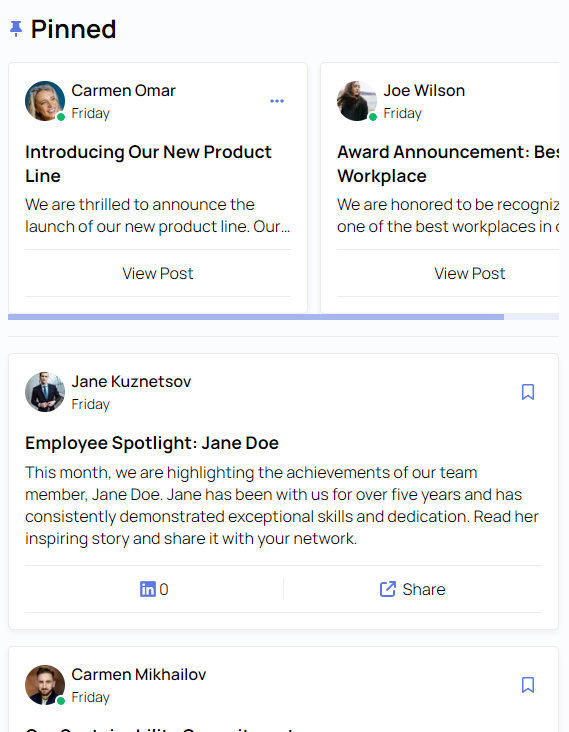Open three-dot menu on Carmen Omar's post
The image size is (569, 732).
277,101
